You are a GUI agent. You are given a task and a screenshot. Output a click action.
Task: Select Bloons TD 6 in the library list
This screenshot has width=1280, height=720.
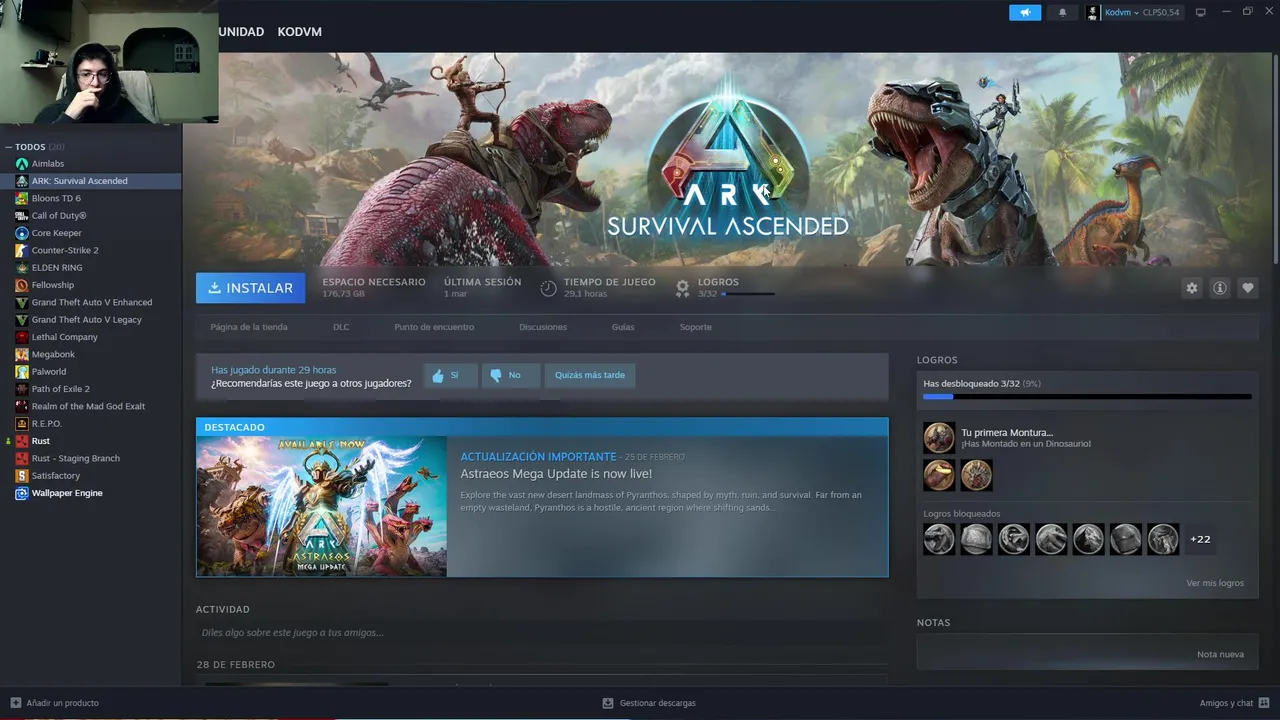coord(56,198)
